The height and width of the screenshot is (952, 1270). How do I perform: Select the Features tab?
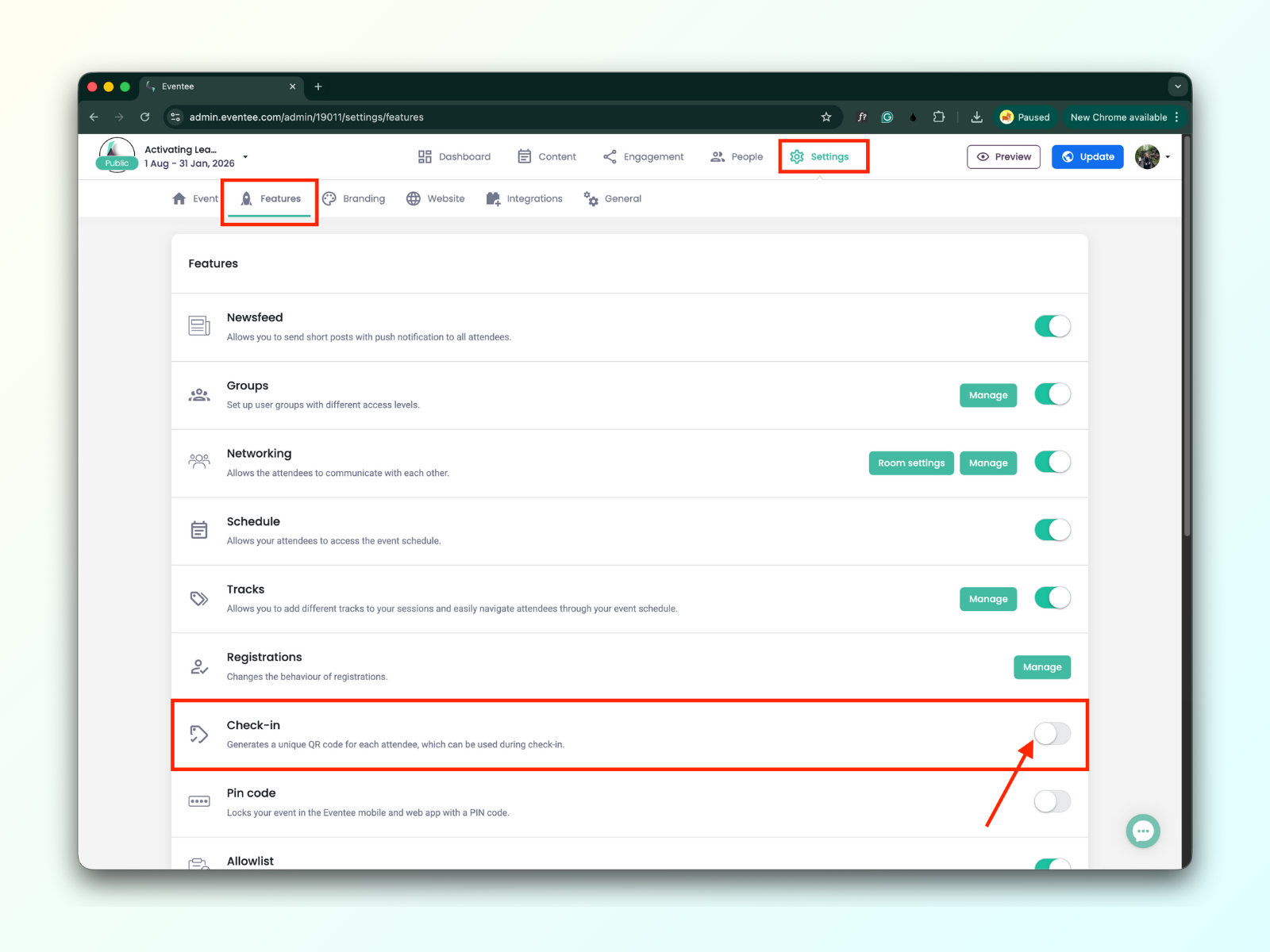270,199
